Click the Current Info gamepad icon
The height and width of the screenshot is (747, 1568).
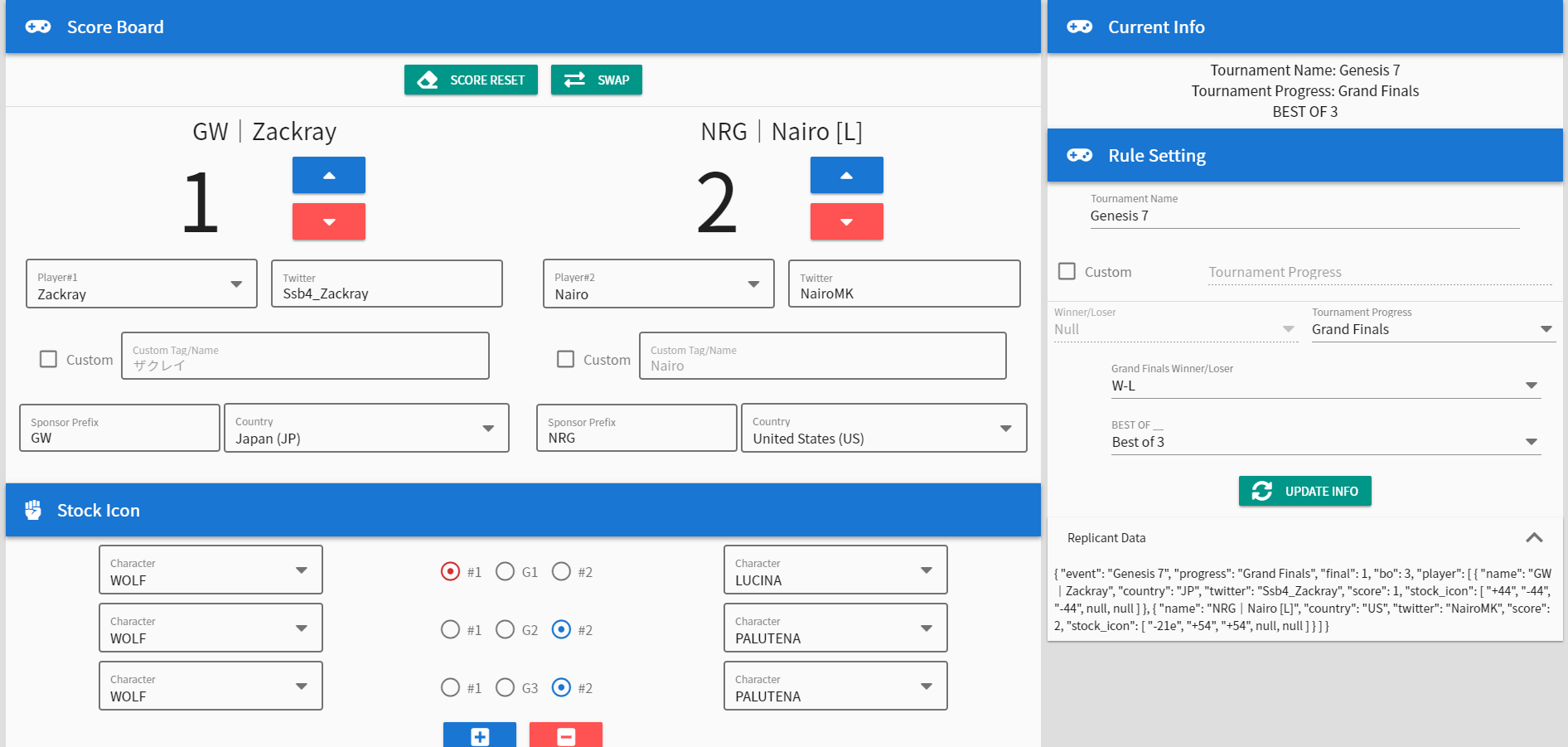point(1079,27)
